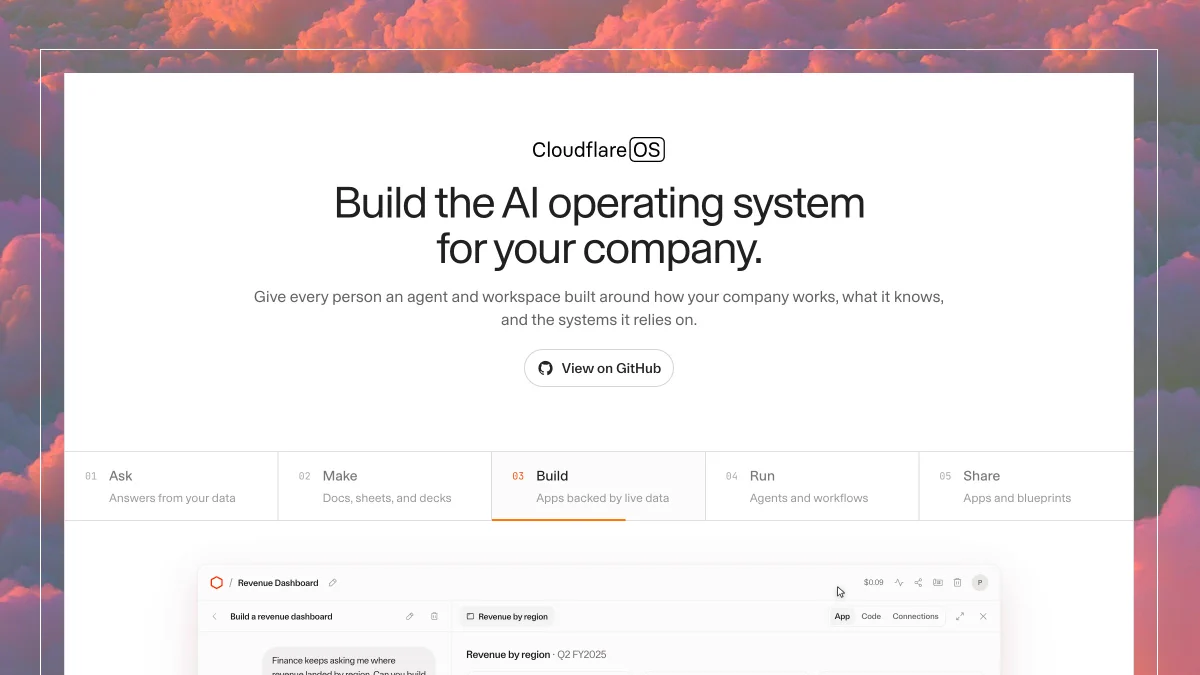Click the trash icon for Build a revenue dashboard
Screen dimensions: 1200x675
click(x=434, y=617)
